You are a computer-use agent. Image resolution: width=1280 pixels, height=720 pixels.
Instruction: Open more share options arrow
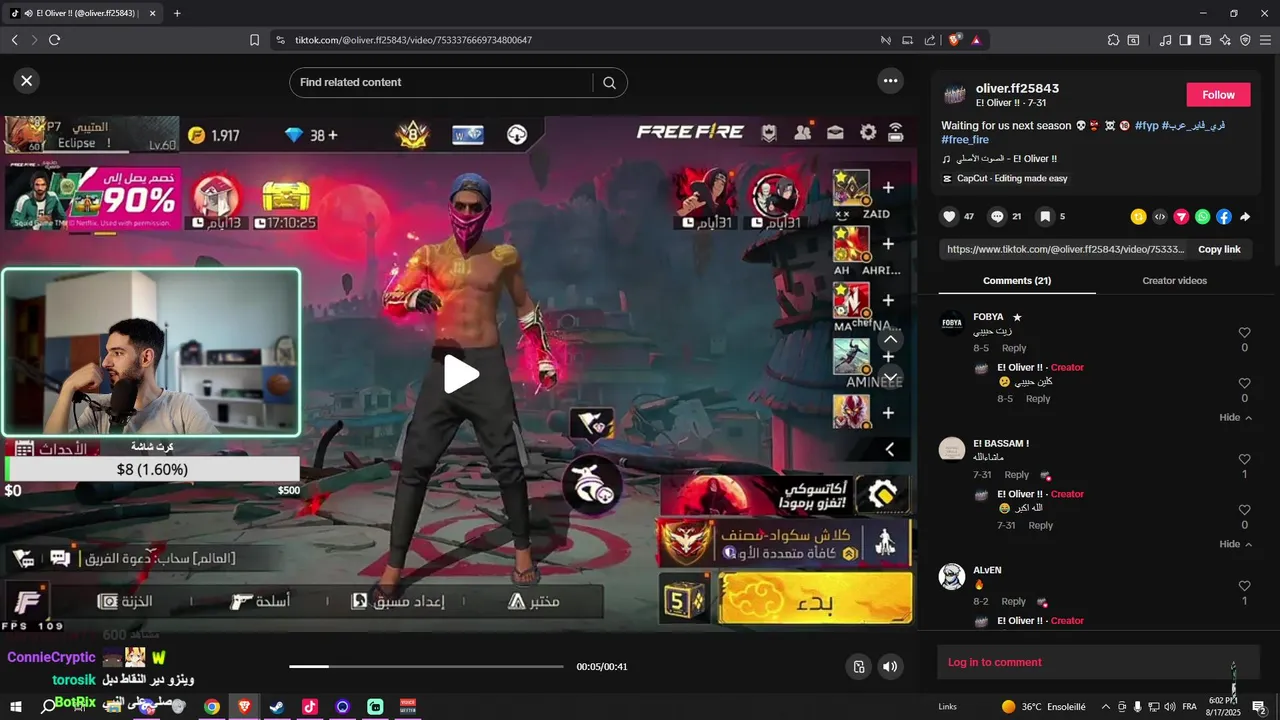click(1245, 216)
